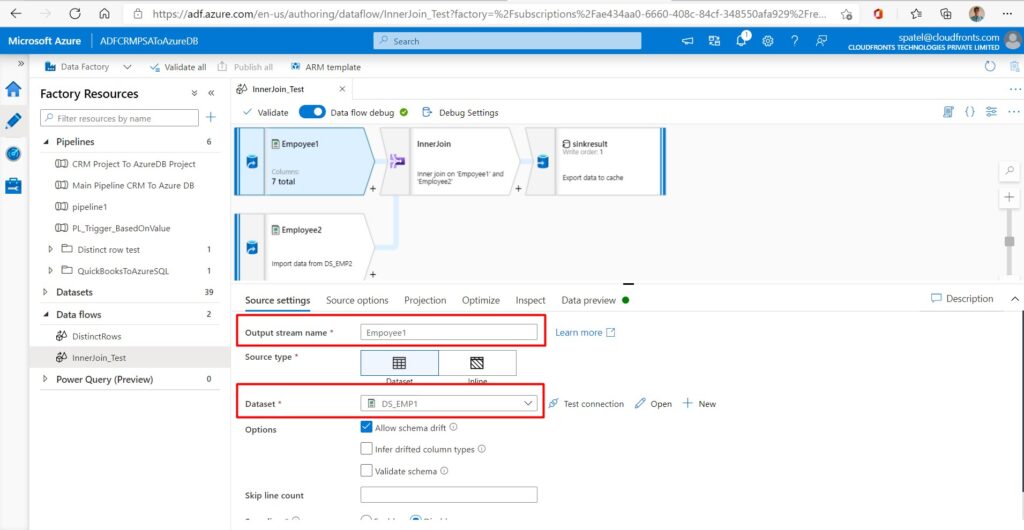Image resolution: width=1024 pixels, height=530 pixels.
Task: Expand the QuickBooksToAzureSQL folder
Action: pos(51,271)
